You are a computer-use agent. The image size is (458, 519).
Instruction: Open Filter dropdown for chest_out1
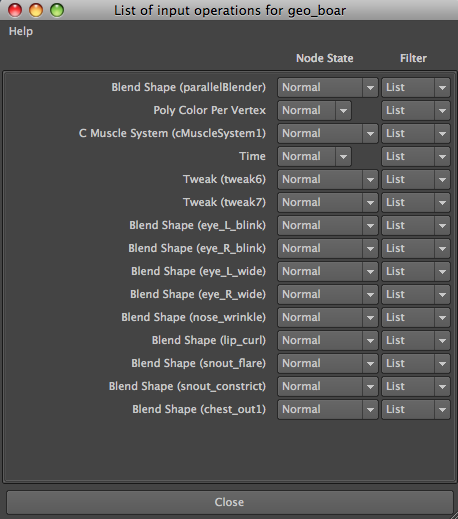[416, 409]
